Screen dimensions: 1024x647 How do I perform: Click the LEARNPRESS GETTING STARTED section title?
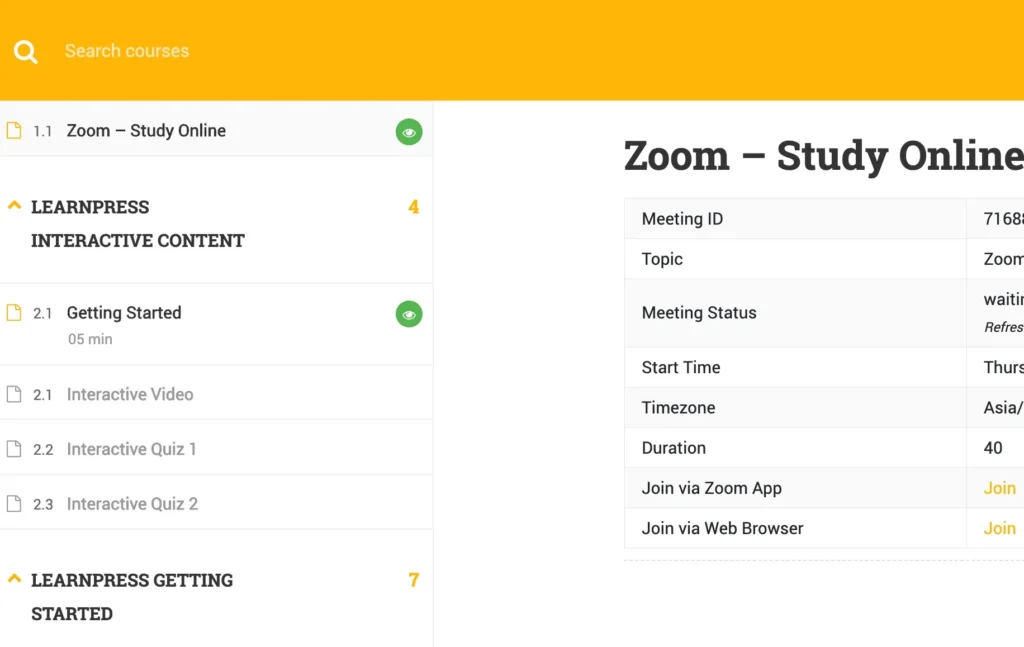132,597
